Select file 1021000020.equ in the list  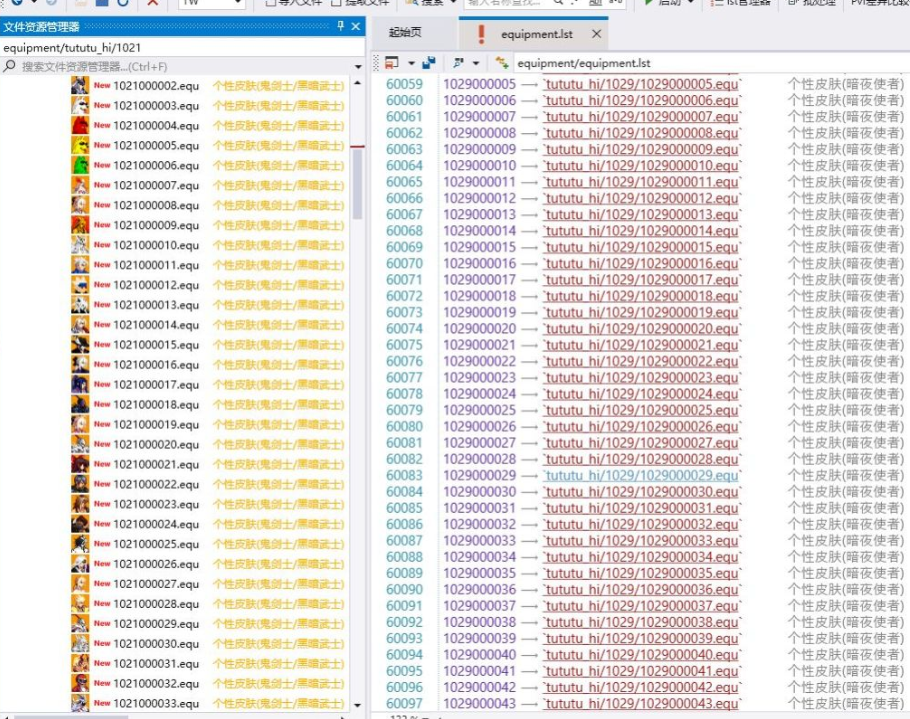point(156,445)
